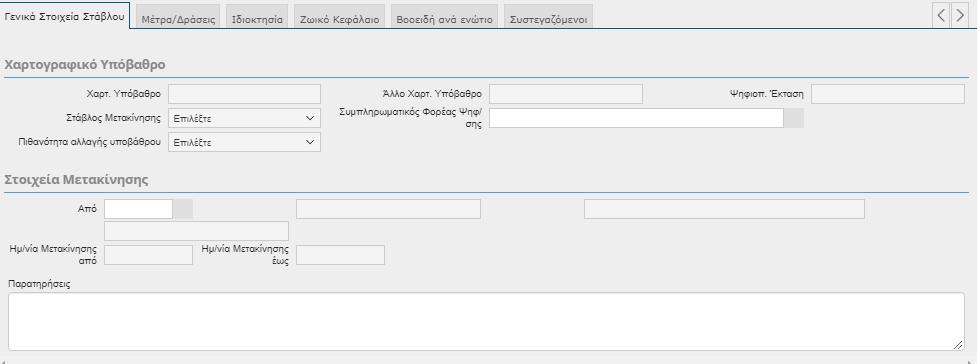Image resolution: width=977 pixels, height=364 pixels.
Task: Click the Ψηφιοπ. Έκταση label
Action: (x=767, y=94)
